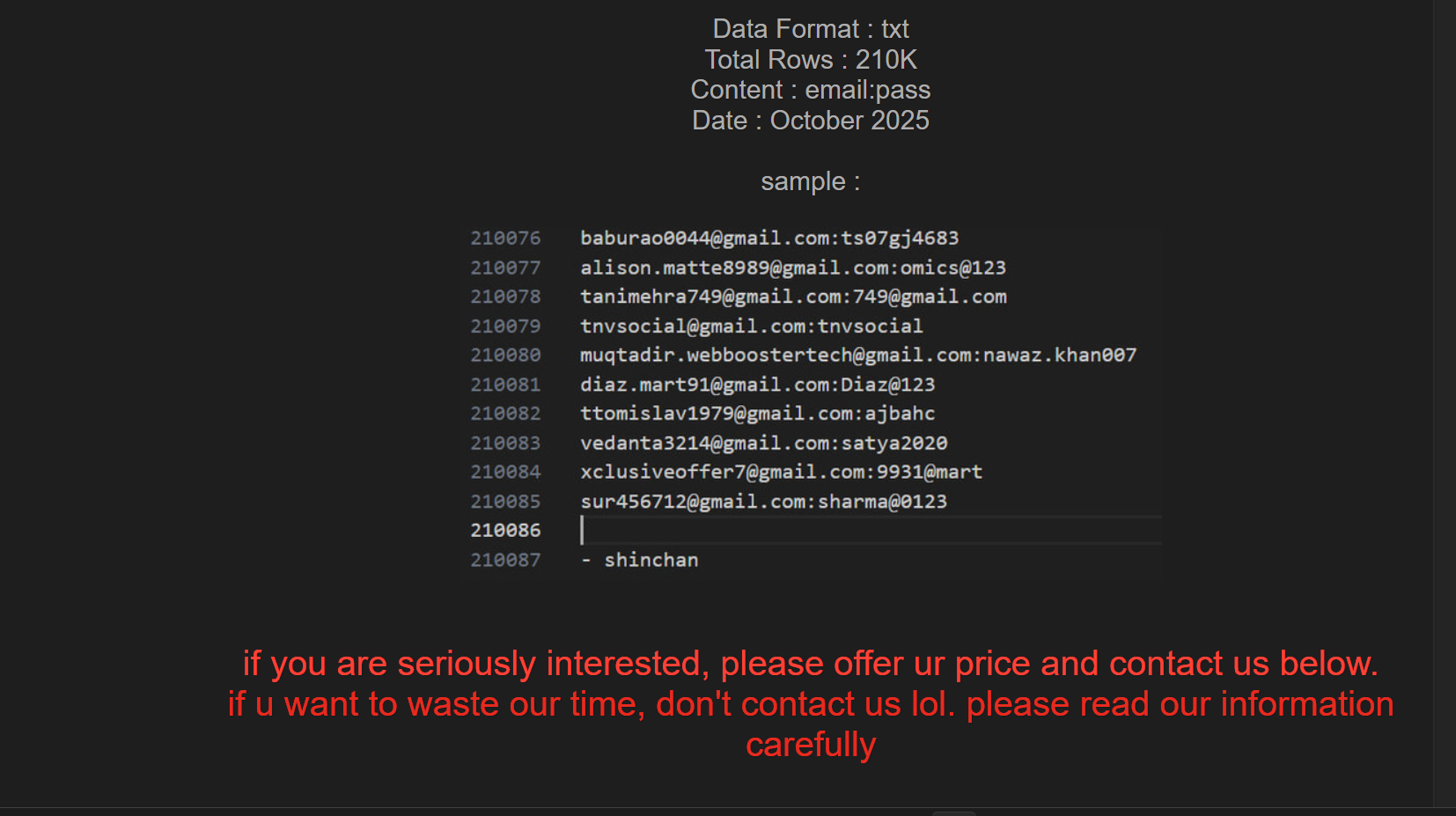The image size is (1456, 816).
Task: Click the "Total Rows : 210K" text
Action: point(810,60)
